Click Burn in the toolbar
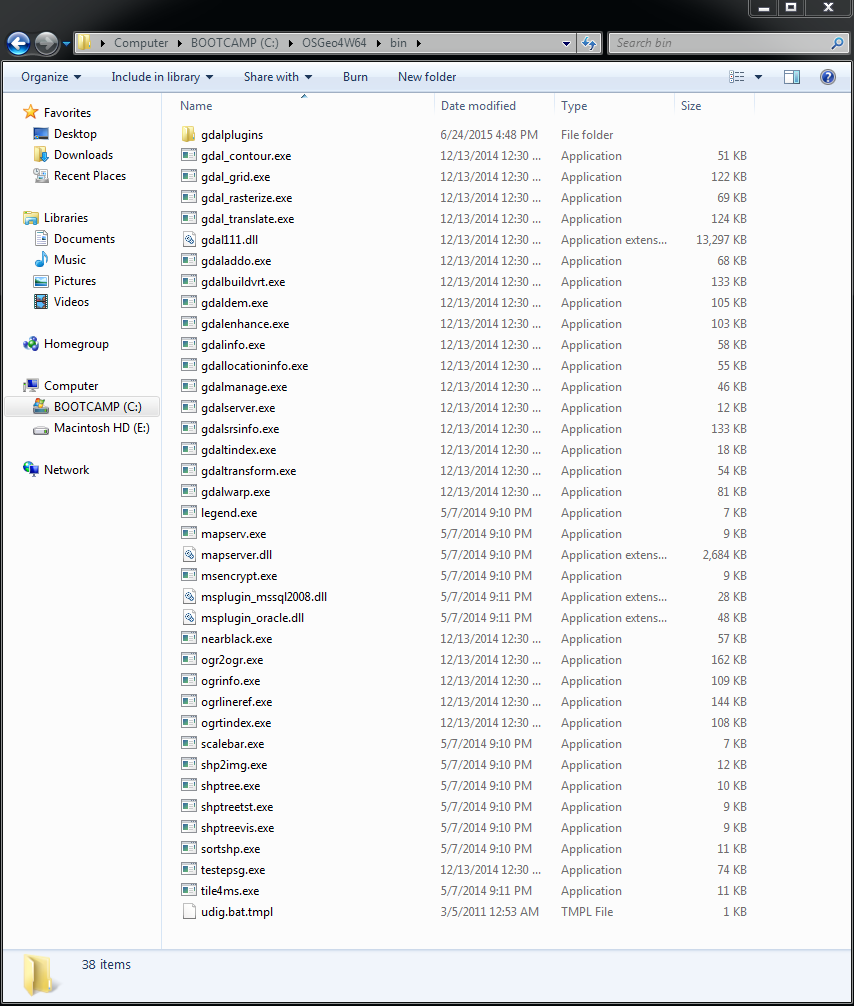Image resolution: width=854 pixels, height=1006 pixels. click(355, 77)
